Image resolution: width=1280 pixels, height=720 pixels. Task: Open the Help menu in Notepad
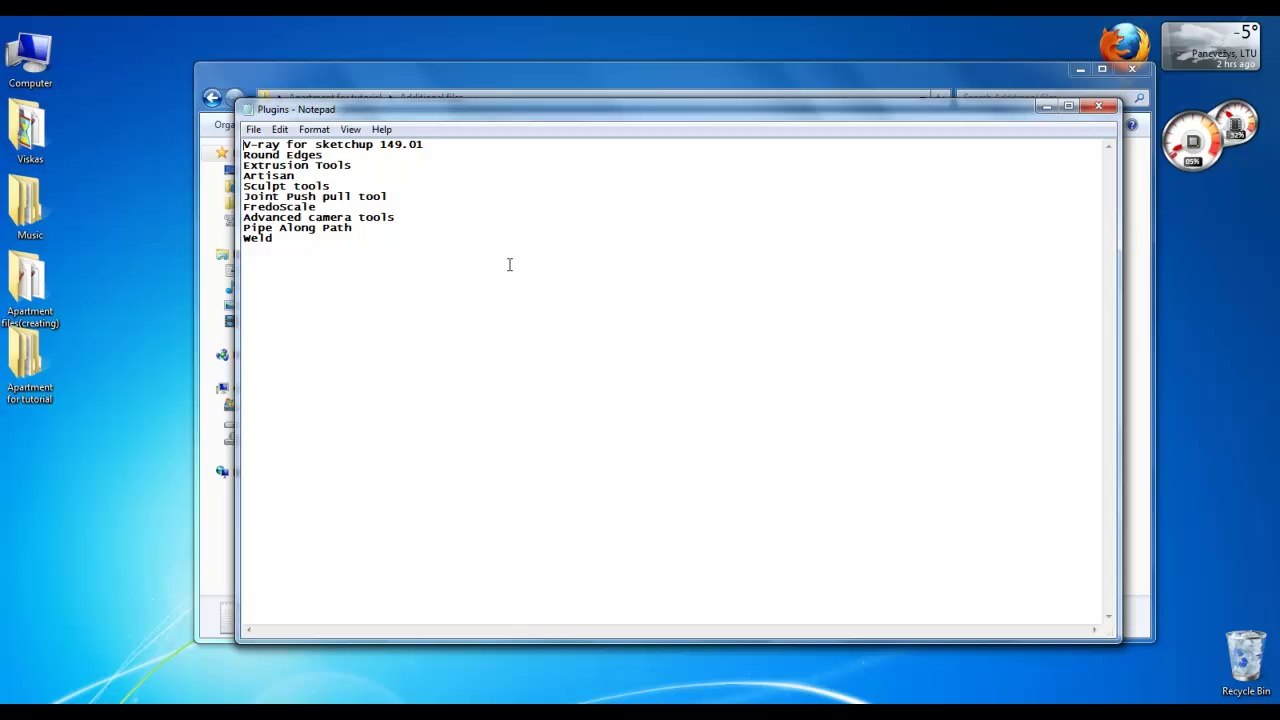pyautogui.click(x=382, y=129)
